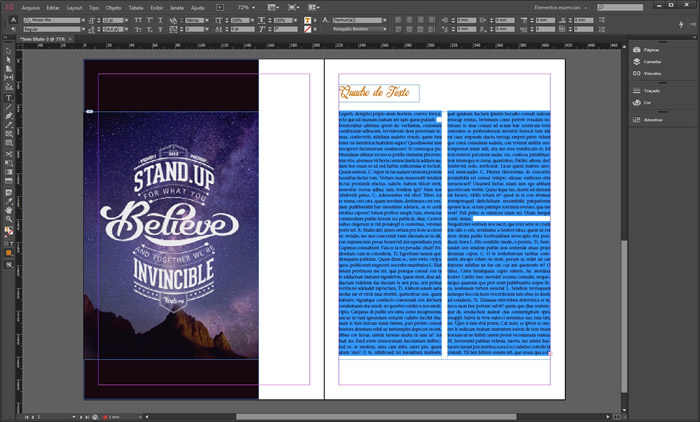Open the Arquivo menu
This screenshot has height=422, width=700.
[x=31, y=7]
